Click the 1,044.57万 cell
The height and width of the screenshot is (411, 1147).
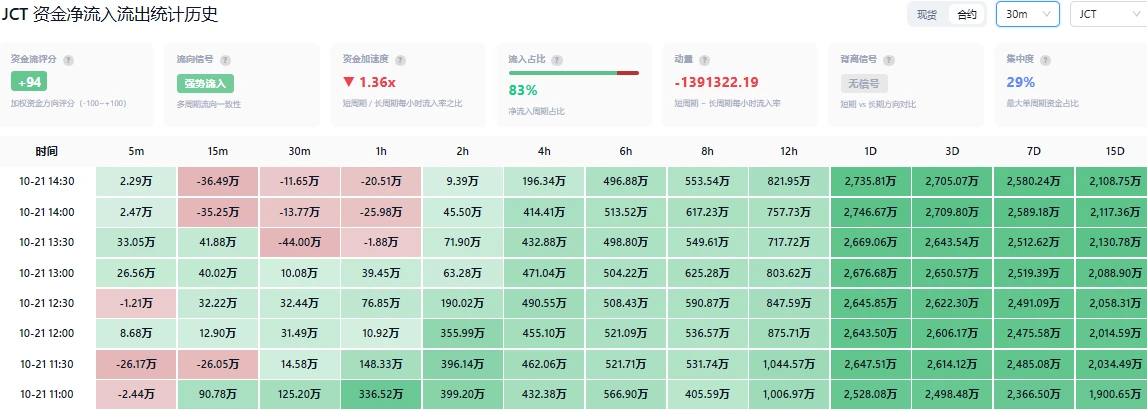pyautogui.click(x=789, y=363)
